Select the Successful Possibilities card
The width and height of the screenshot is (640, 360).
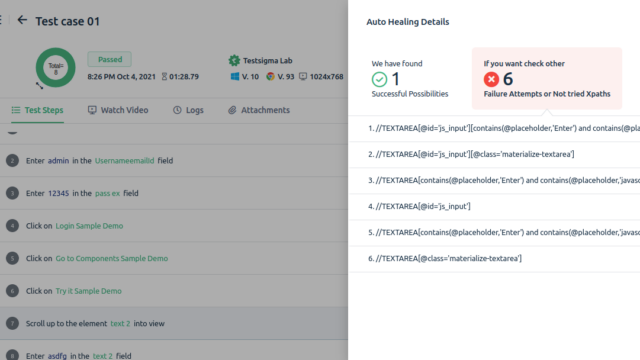410,78
